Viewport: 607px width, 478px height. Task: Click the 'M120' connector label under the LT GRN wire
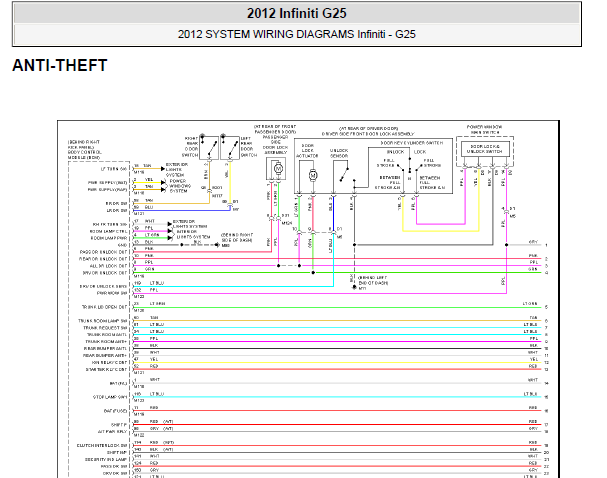point(139,311)
